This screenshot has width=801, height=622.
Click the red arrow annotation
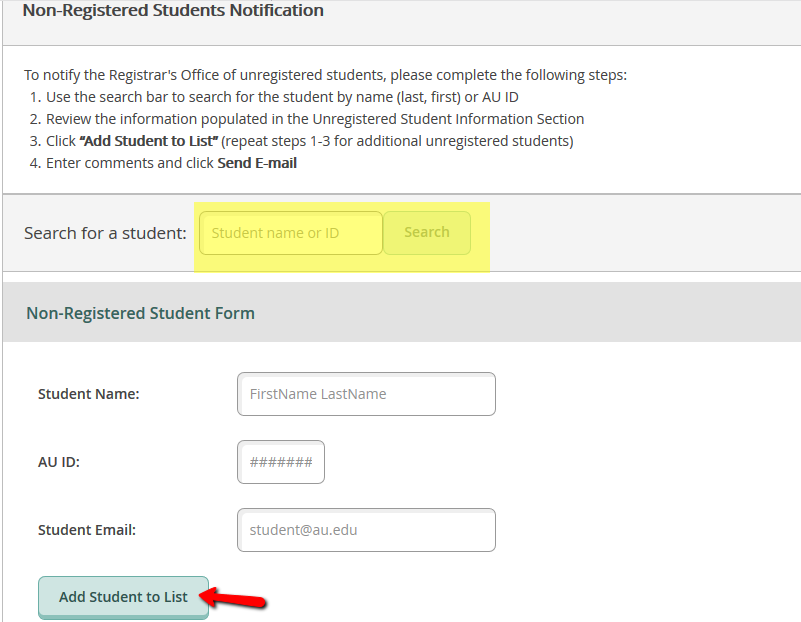[238, 599]
